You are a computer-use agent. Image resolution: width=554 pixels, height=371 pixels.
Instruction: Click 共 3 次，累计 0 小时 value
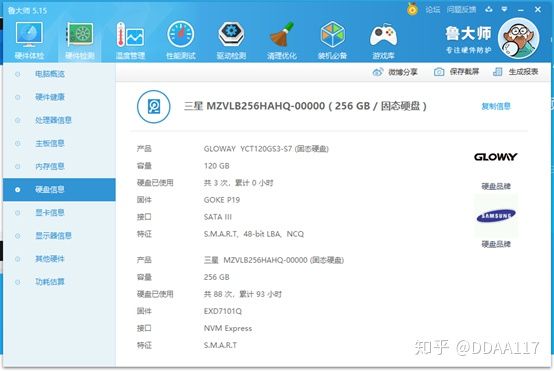point(238,183)
